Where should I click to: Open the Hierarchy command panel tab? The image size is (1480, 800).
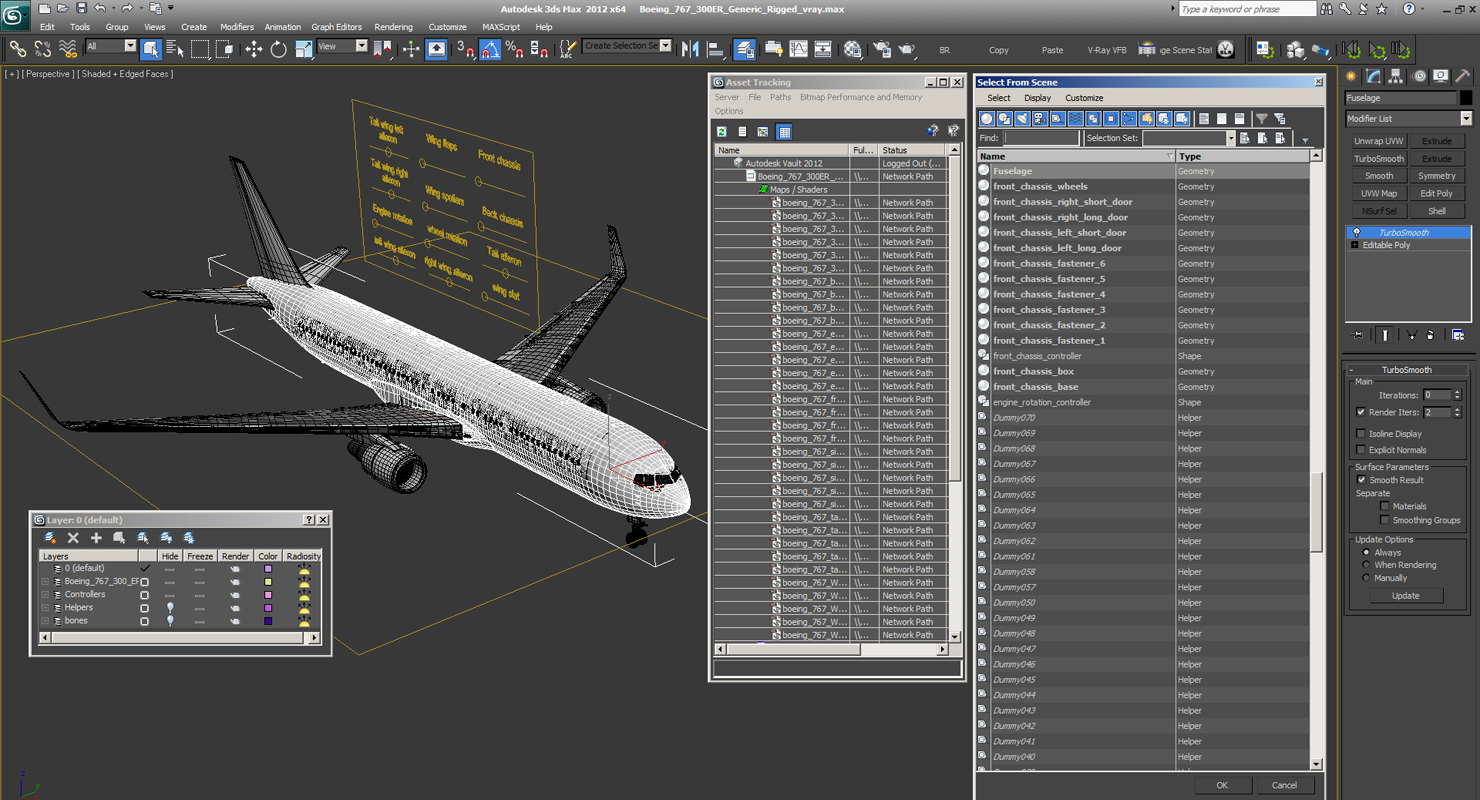pyautogui.click(x=1396, y=76)
